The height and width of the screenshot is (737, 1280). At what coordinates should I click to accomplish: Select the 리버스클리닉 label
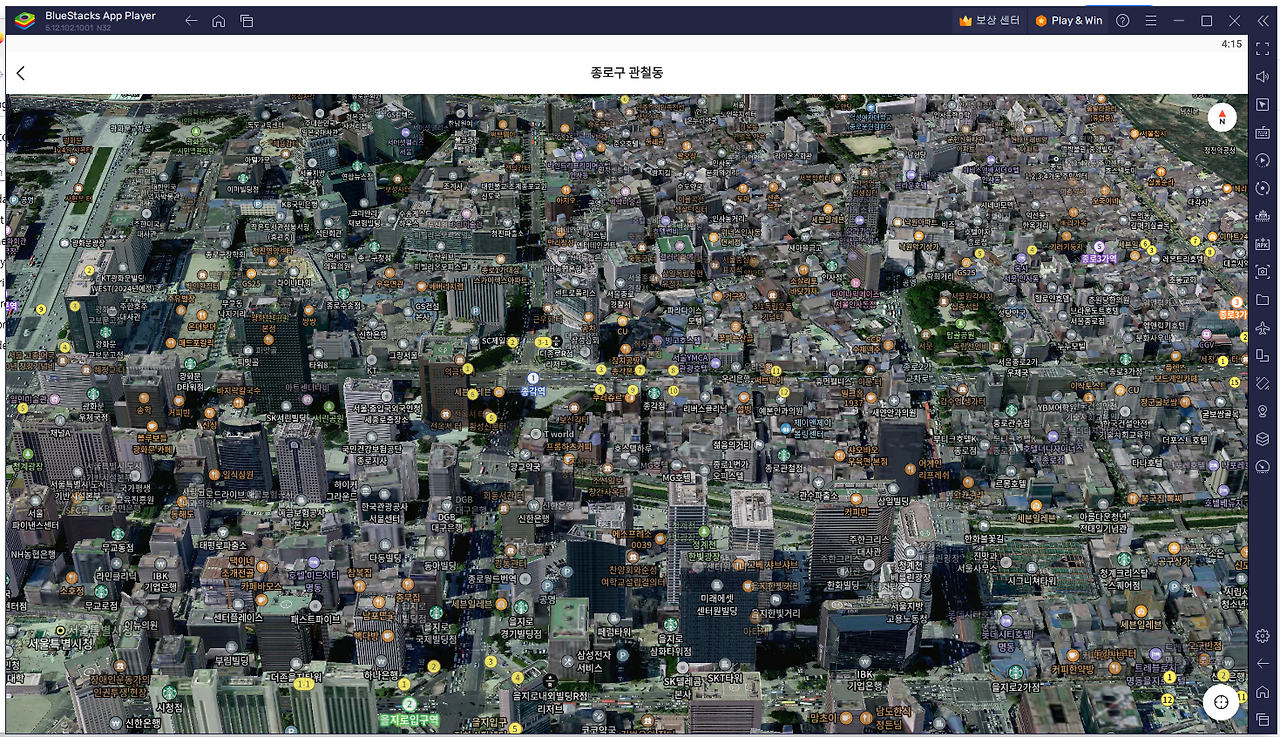704,408
